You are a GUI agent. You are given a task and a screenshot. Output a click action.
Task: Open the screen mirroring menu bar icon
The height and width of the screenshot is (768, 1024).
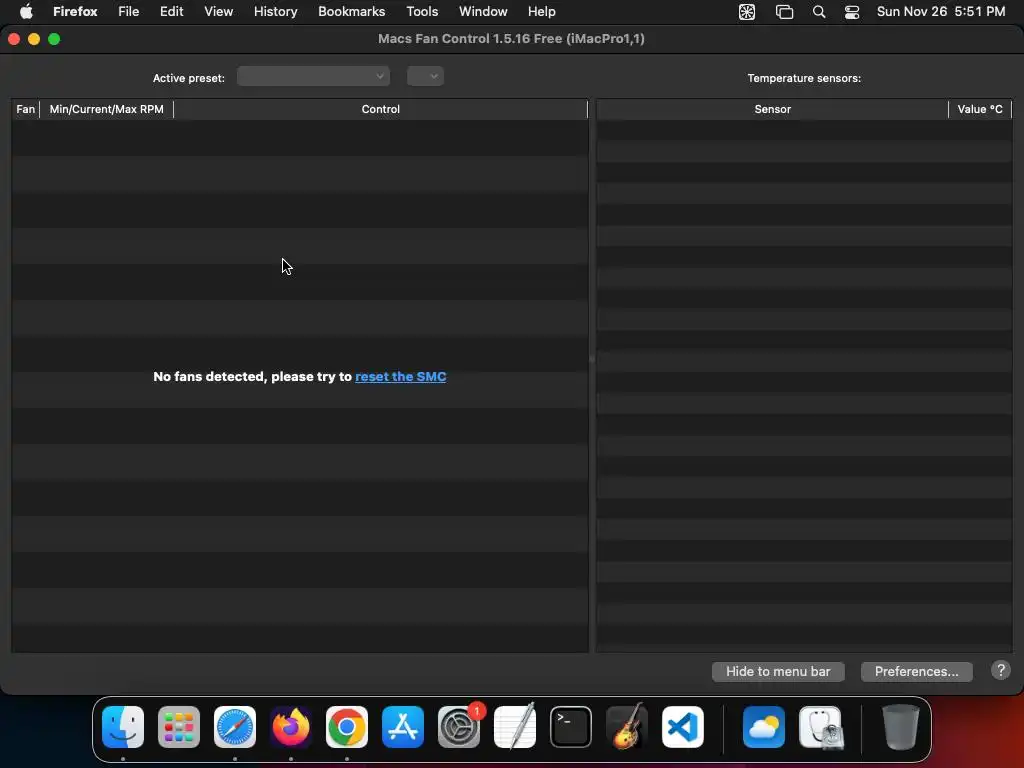pyautogui.click(x=784, y=12)
